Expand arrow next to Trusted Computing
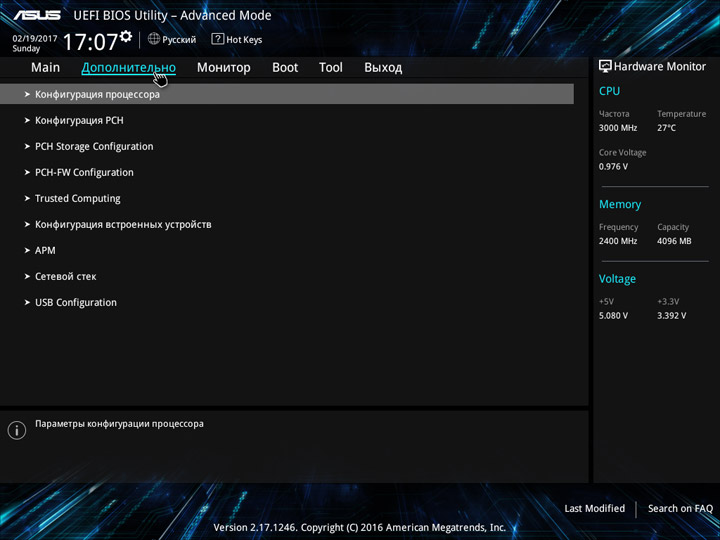 tap(27, 198)
